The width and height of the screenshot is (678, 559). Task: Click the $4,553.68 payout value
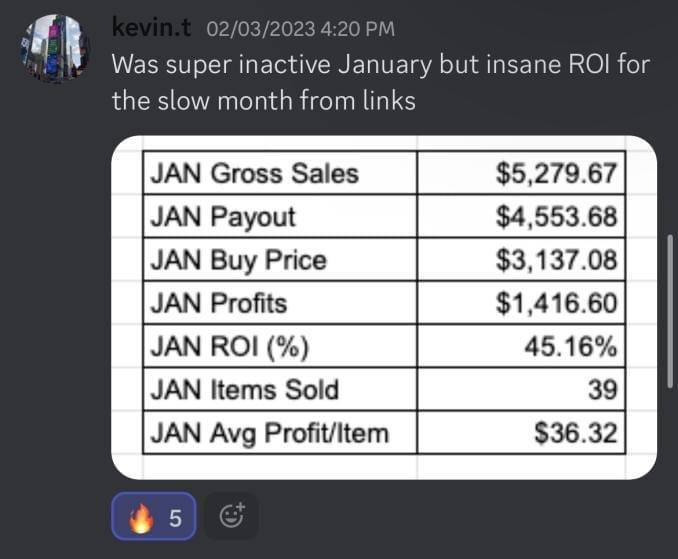click(x=558, y=216)
